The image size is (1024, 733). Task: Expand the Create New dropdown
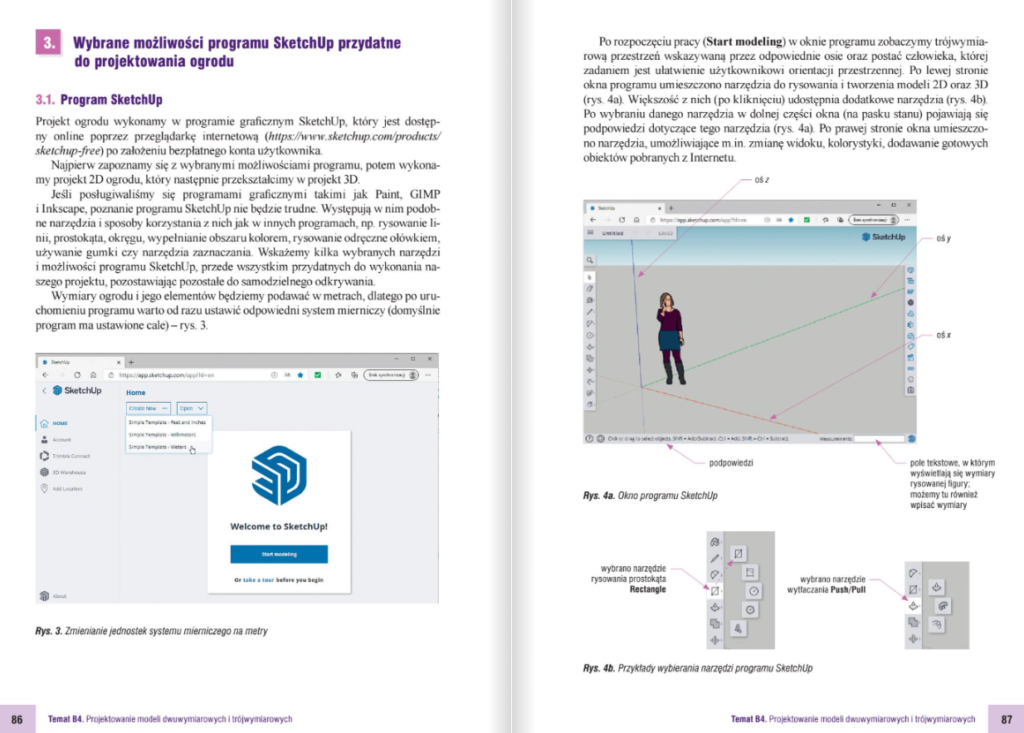click(x=148, y=408)
